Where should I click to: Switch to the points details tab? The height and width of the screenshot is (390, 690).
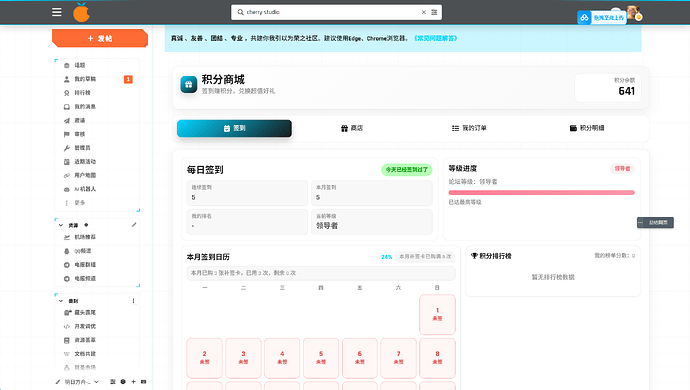tap(587, 128)
